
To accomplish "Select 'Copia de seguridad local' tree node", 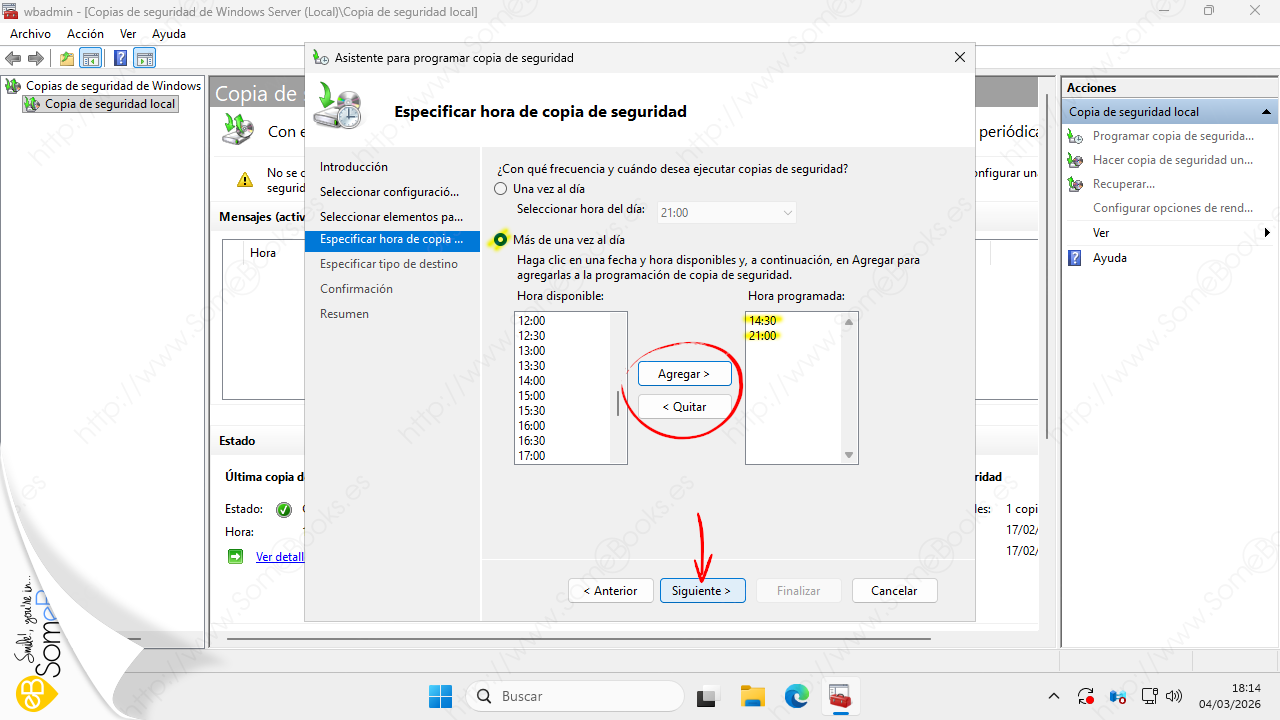I will click(x=110, y=104).
